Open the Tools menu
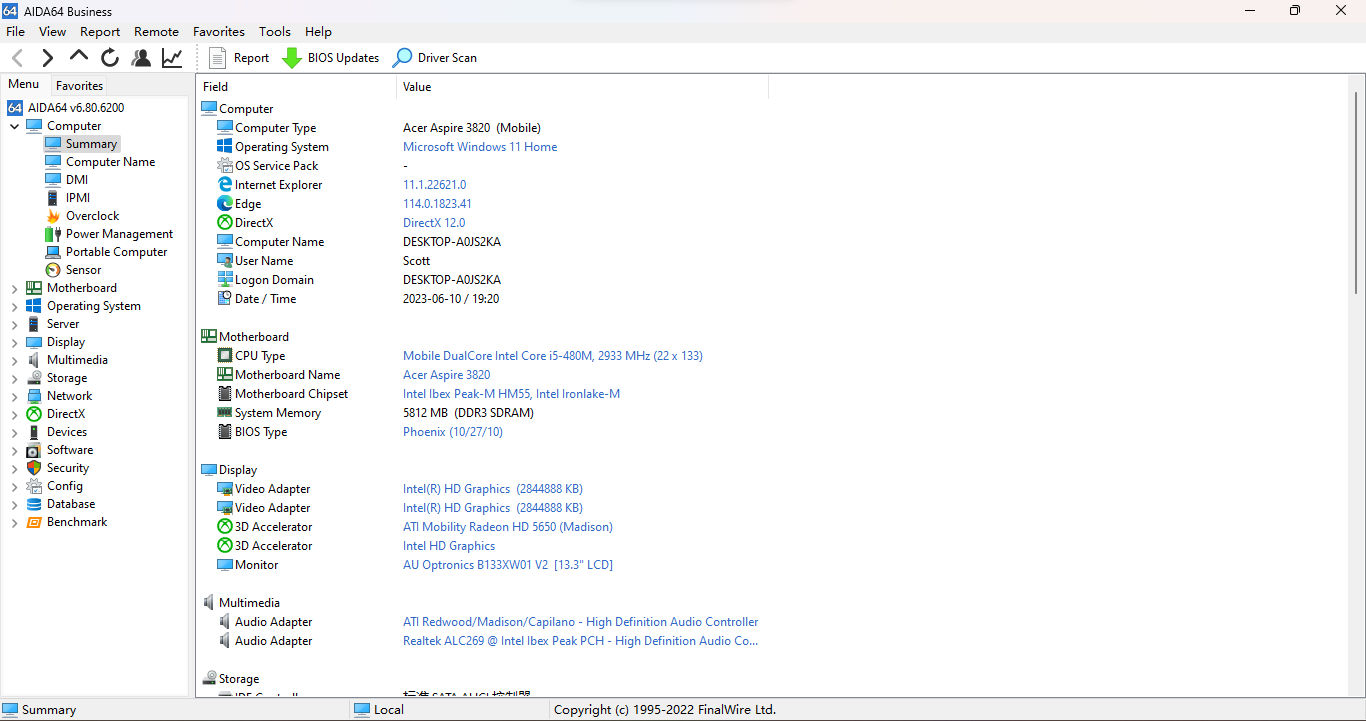This screenshot has width=1366, height=721. pos(275,32)
